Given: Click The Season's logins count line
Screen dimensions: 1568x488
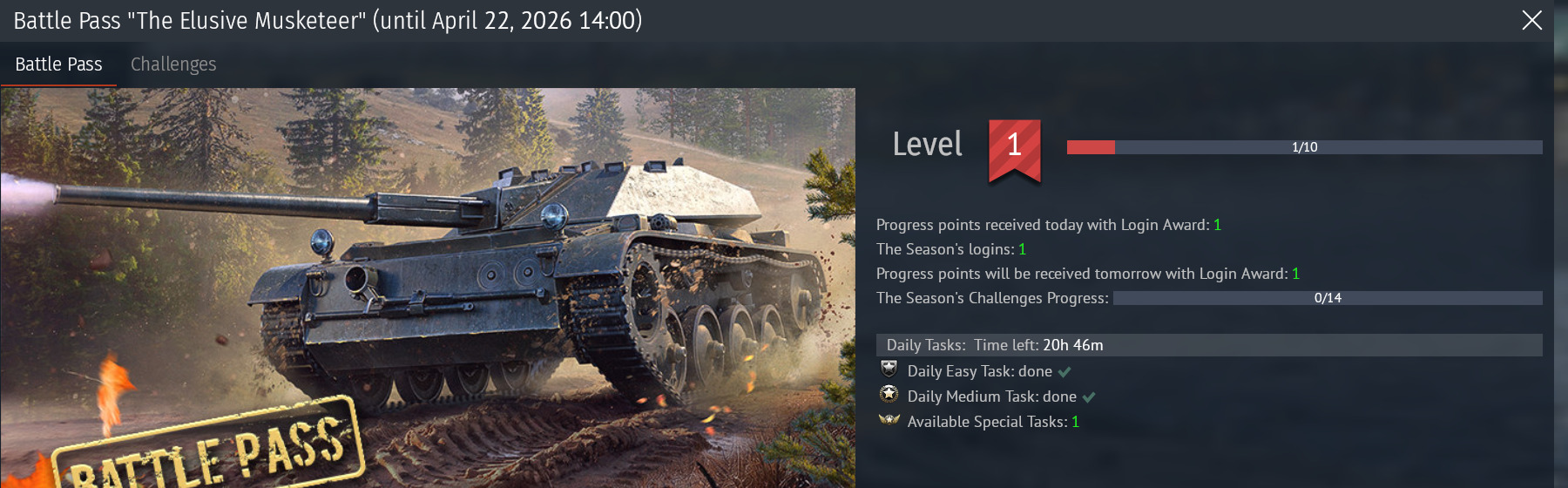Looking at the screenshot, I should click(x=951, y=249).
